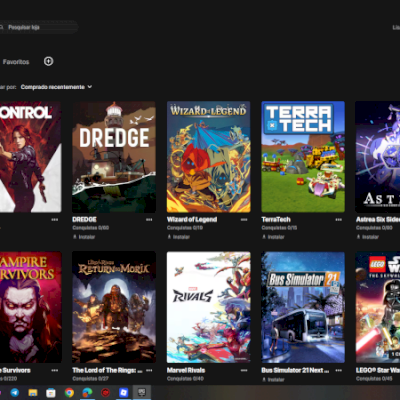Open the TerraTech cover thumbnail
This screenshot has height=400, width=400.
(x=303, y=157)
